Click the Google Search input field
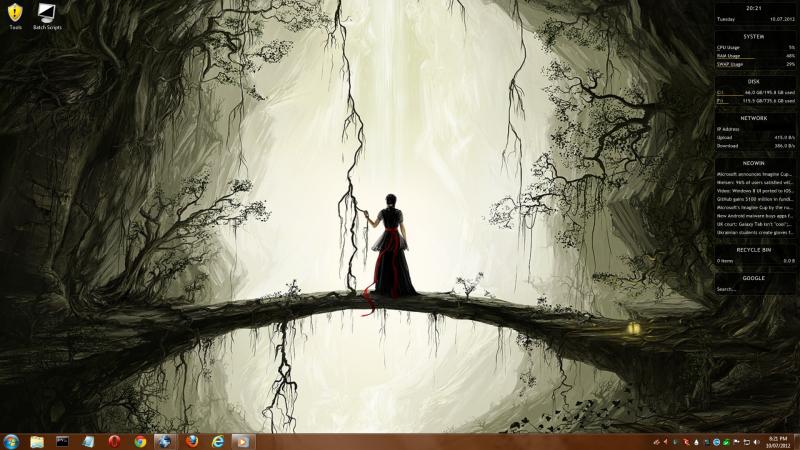The height and width of the screenshot is (450, 800). (x=755, y=289)
